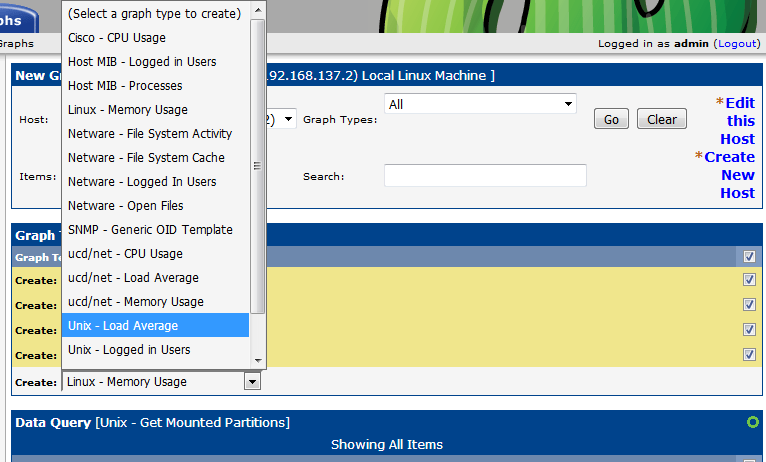Select 'Netware - File System Activity' option
766x462 pixels.
click(155, 133)
